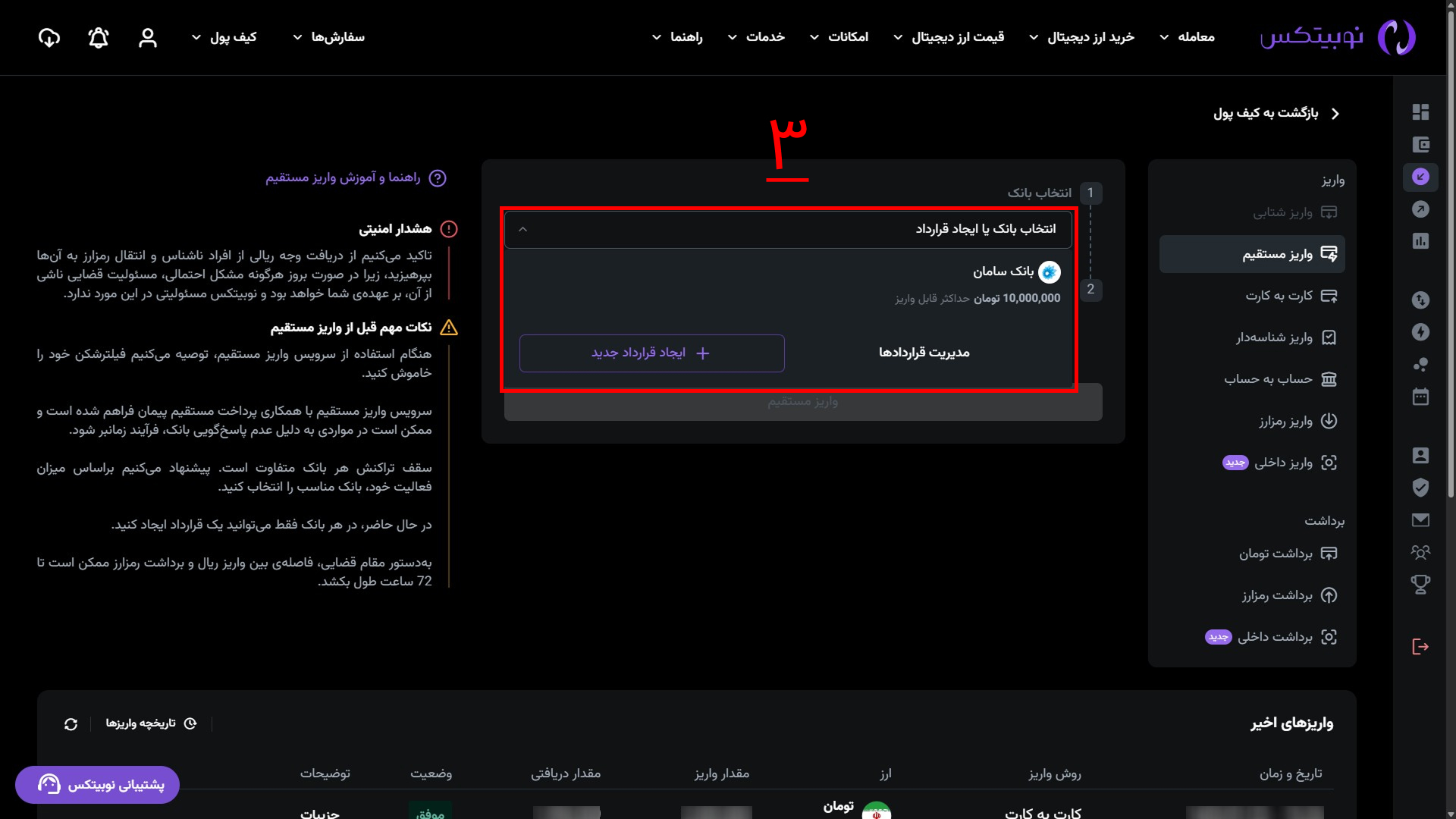1456x819 pixels.
Task: Collapse the bank selection dropdown
Action: (x=522, y=229)
